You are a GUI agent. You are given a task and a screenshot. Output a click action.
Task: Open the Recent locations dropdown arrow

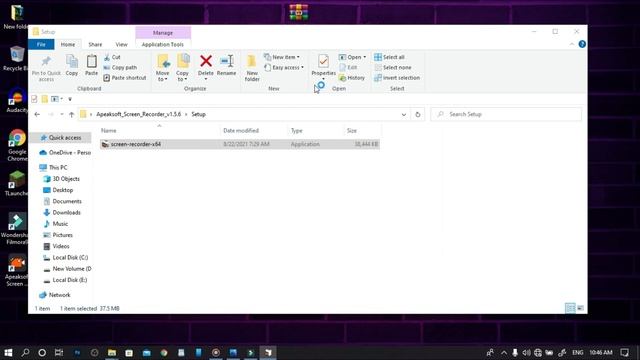click(x=62, y=114)
